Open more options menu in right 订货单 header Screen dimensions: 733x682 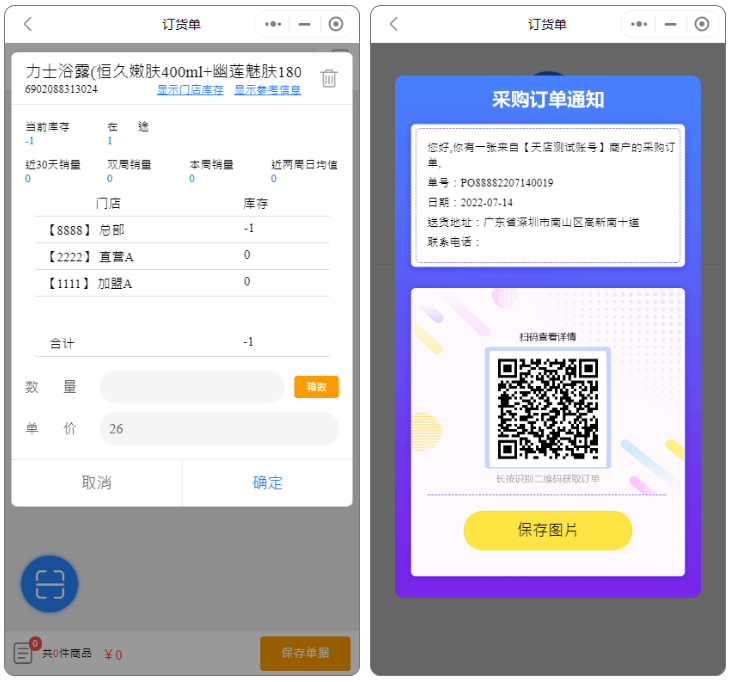click(x=639, y=24)
